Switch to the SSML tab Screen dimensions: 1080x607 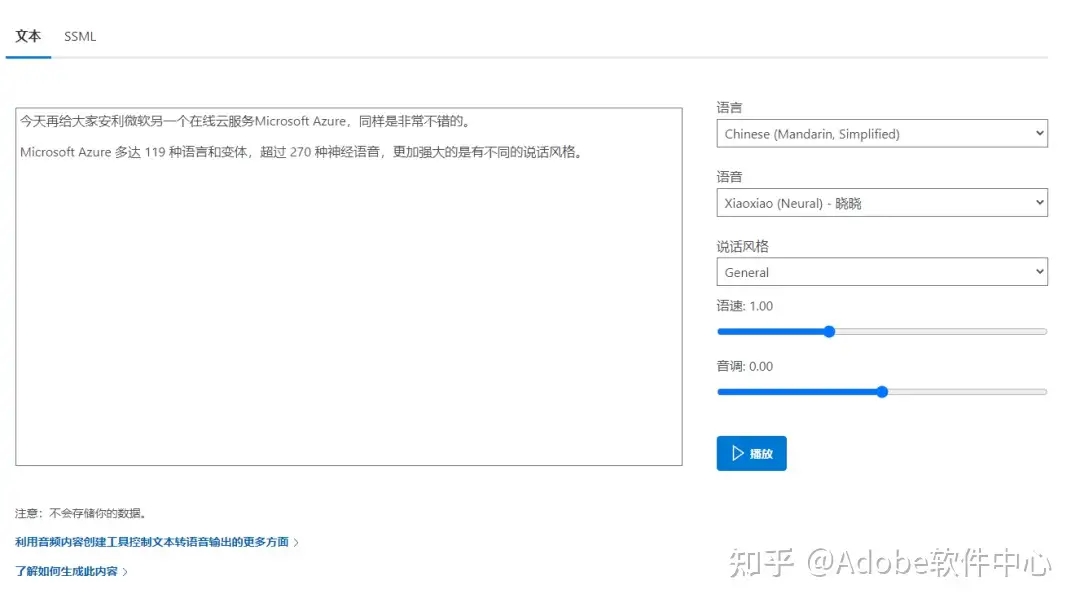[79, 36]
